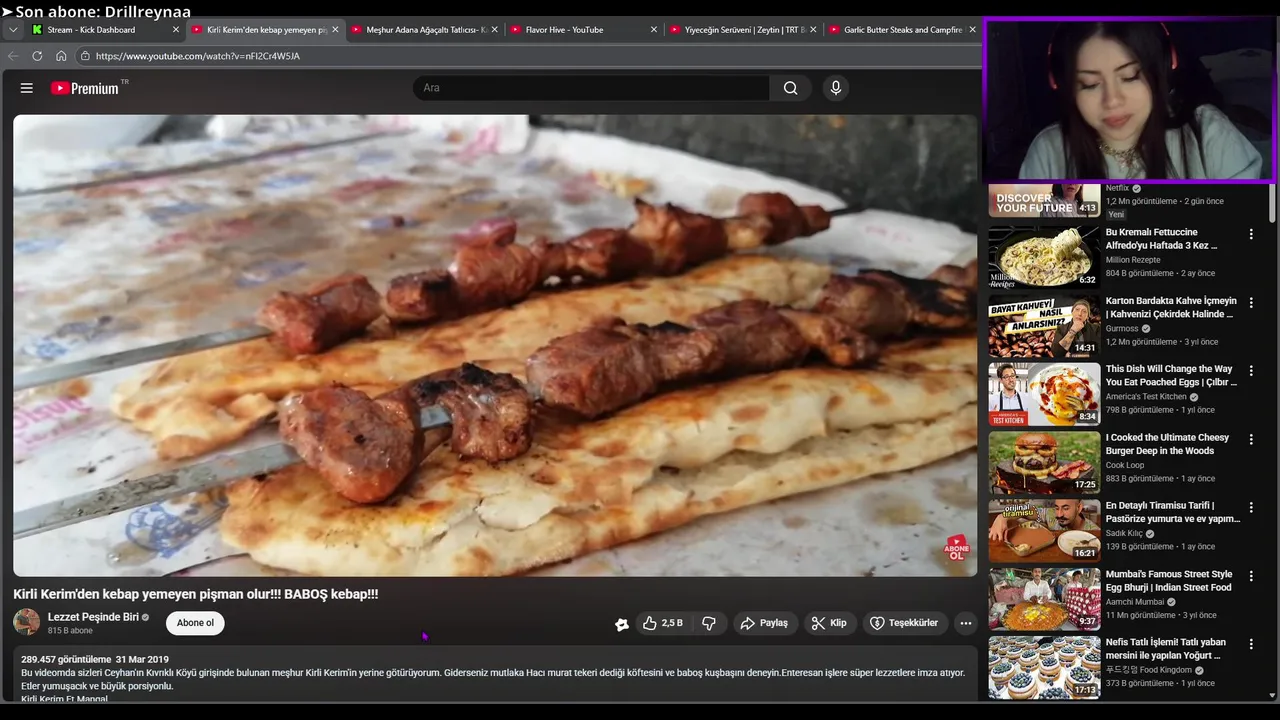Viewport: 1280px width, 720px height.
Task: Expand the browser tab search dropdown
Action: tap(13, 30)
